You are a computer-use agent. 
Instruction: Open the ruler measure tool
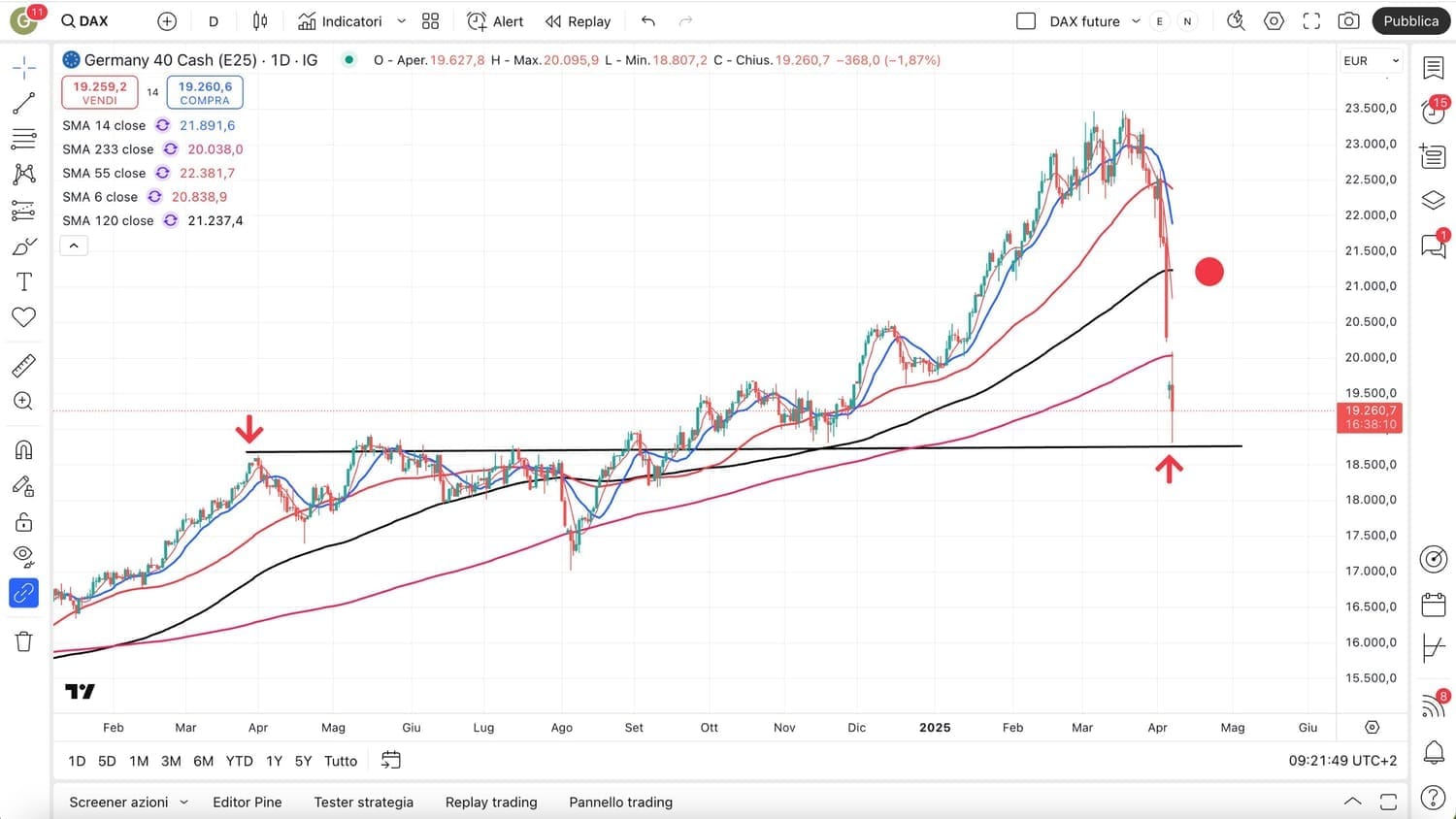[x=23, y=365]
